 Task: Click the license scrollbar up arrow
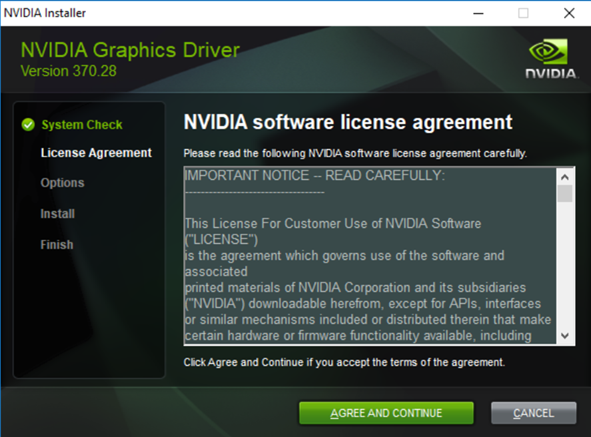click(x=565, y=176)
